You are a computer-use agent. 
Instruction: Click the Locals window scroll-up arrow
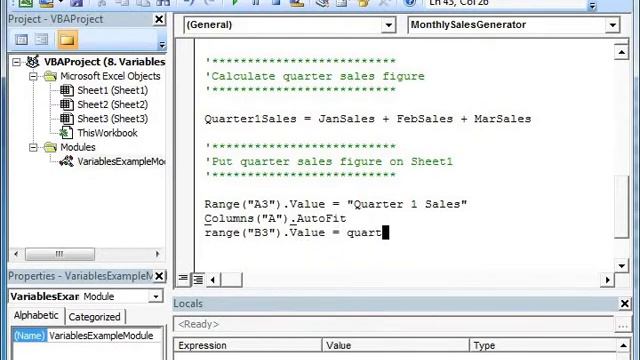623,346
